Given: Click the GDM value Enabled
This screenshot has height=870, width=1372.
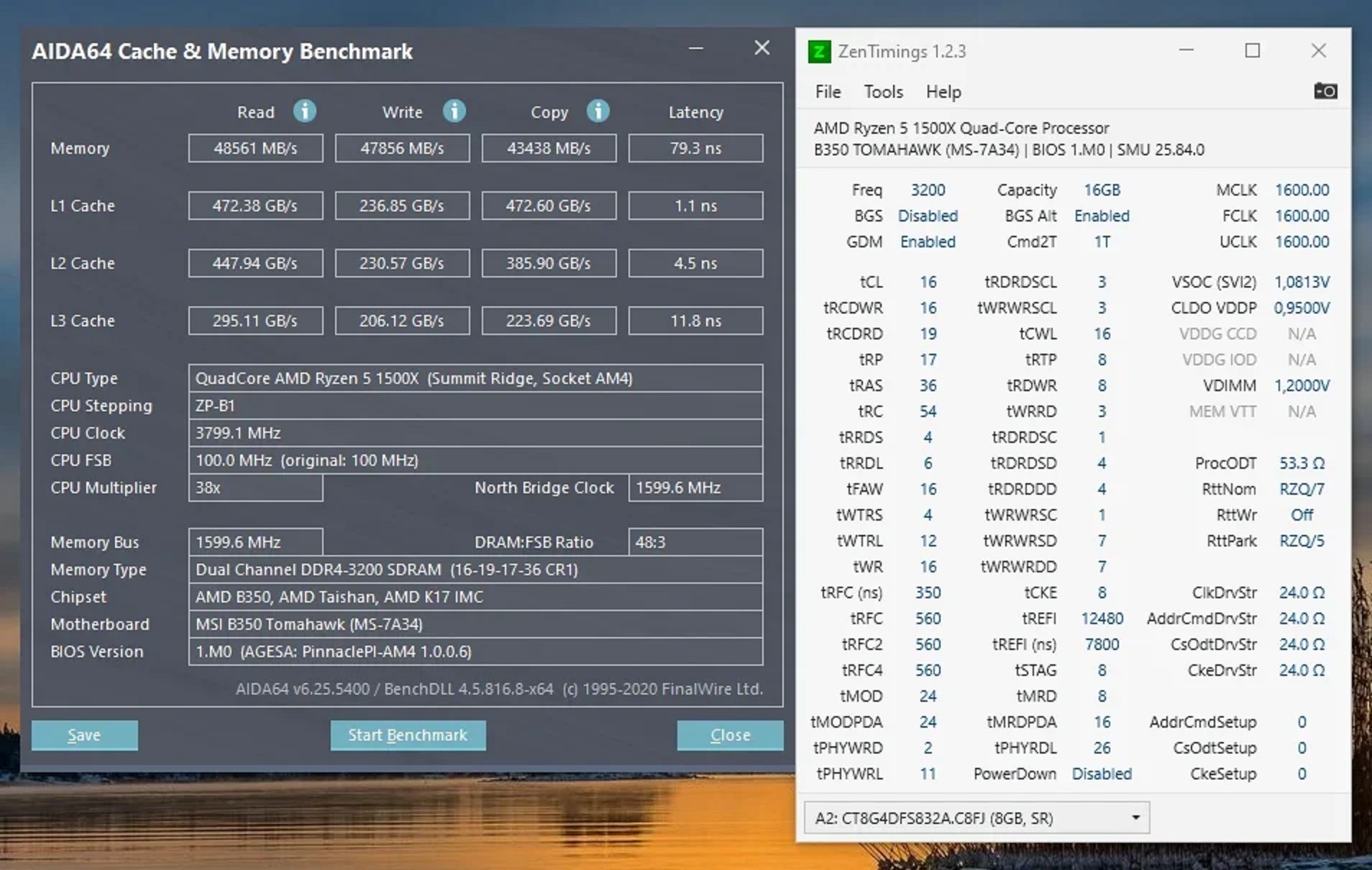Looking at the screenshot, I should [x=928, y=242].
